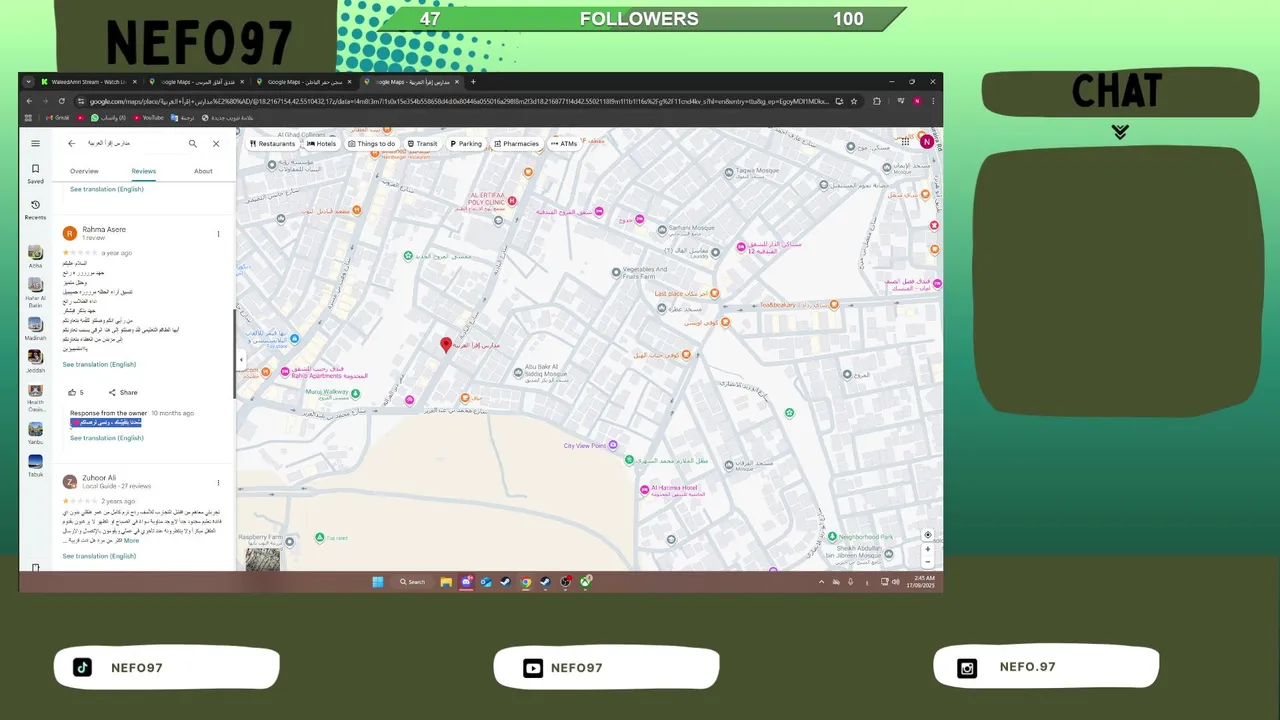Open Google account avatar N on map
1280x720 pixels.
(927, 142)
